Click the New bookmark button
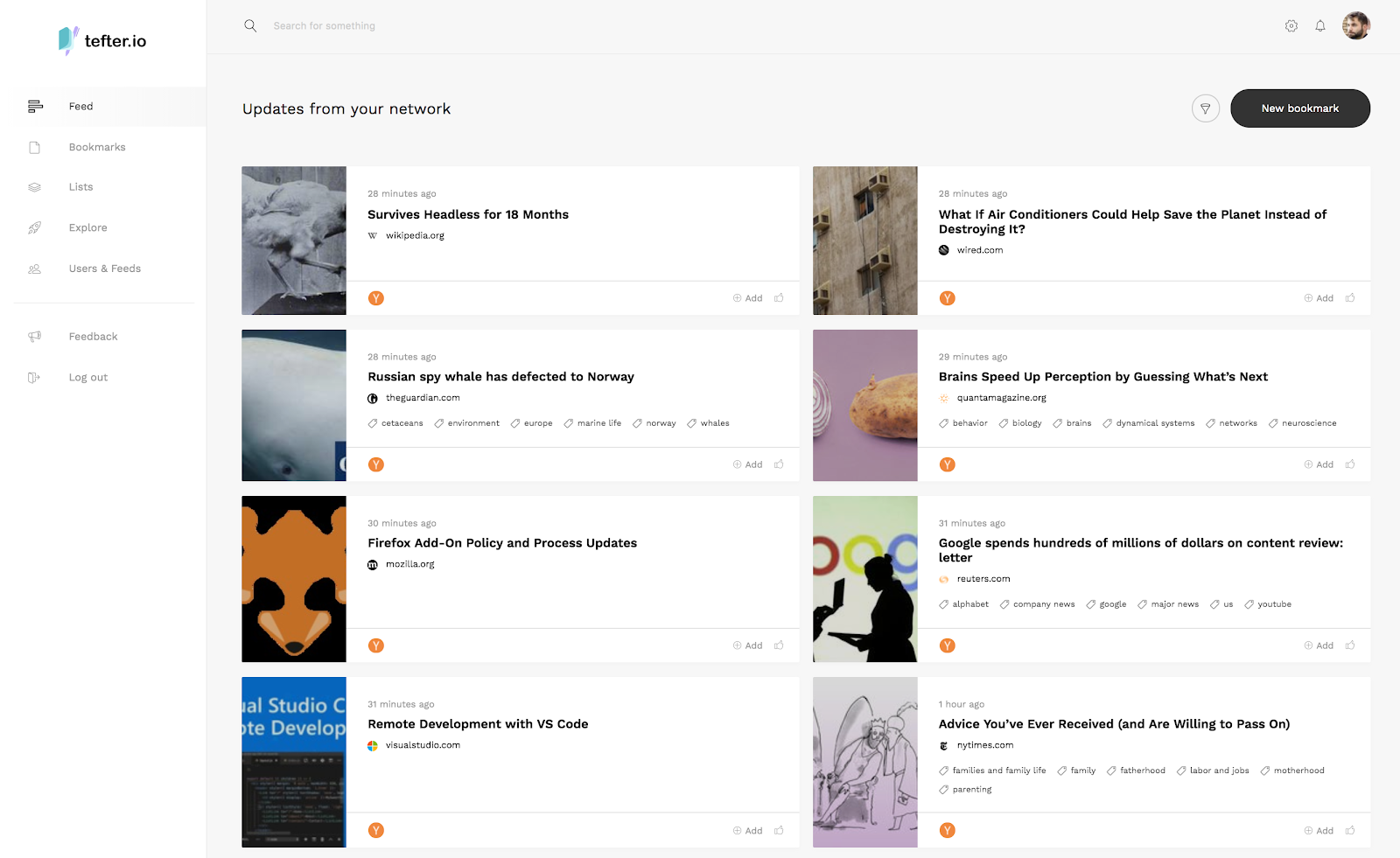Viewport: 1400px width, 858px height. pos(1300,108)
